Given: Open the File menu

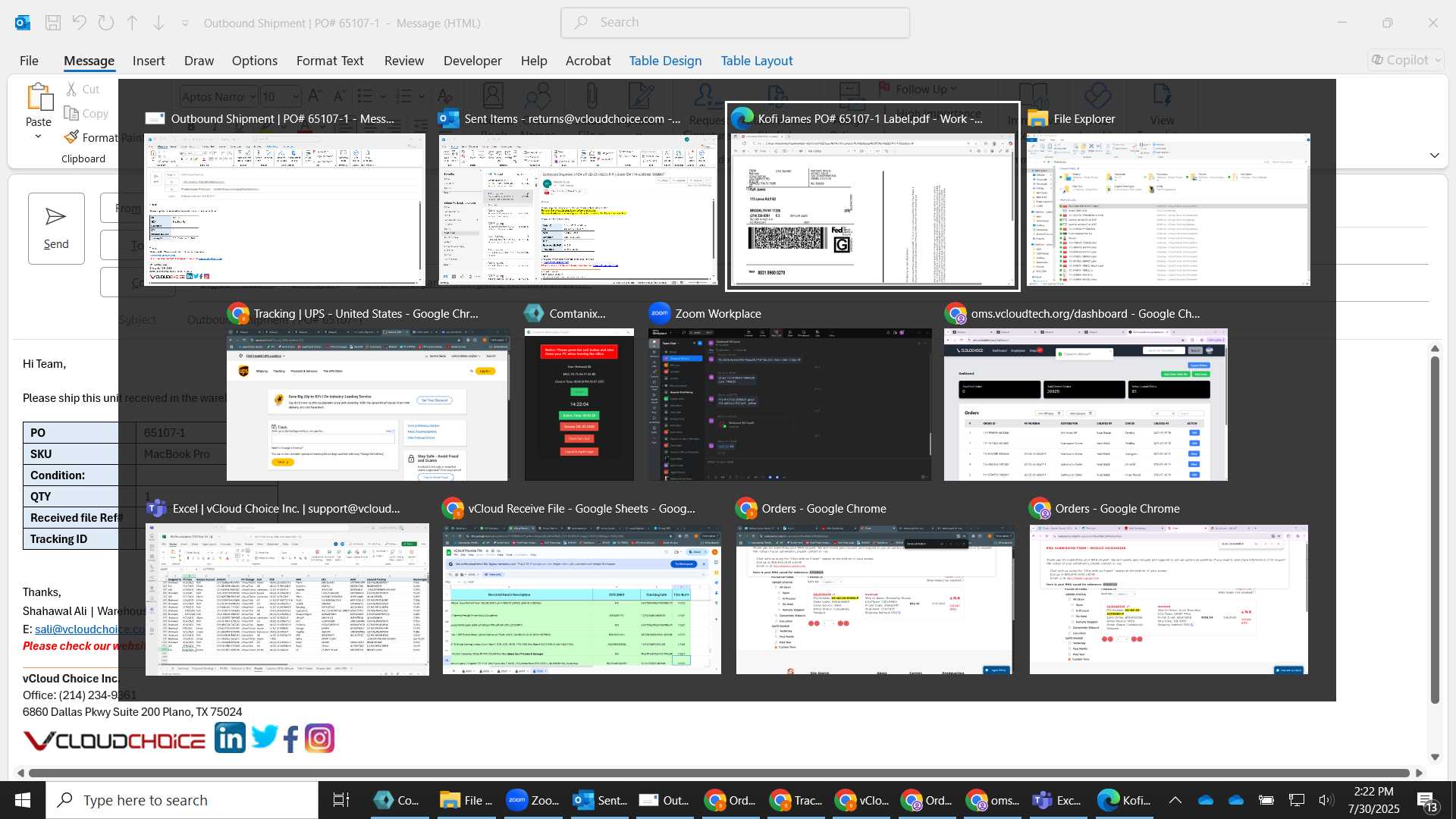Looking at the screenshot, I should [x=29, y=61].
